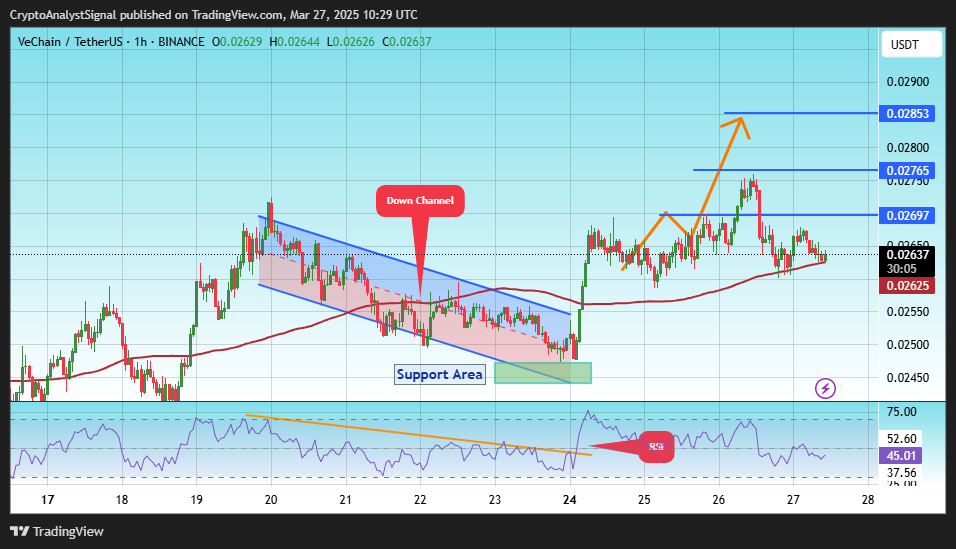The height and width of the screenshot is (549, 956).
Task: Click date 28 on time axis
Action: 868,500
